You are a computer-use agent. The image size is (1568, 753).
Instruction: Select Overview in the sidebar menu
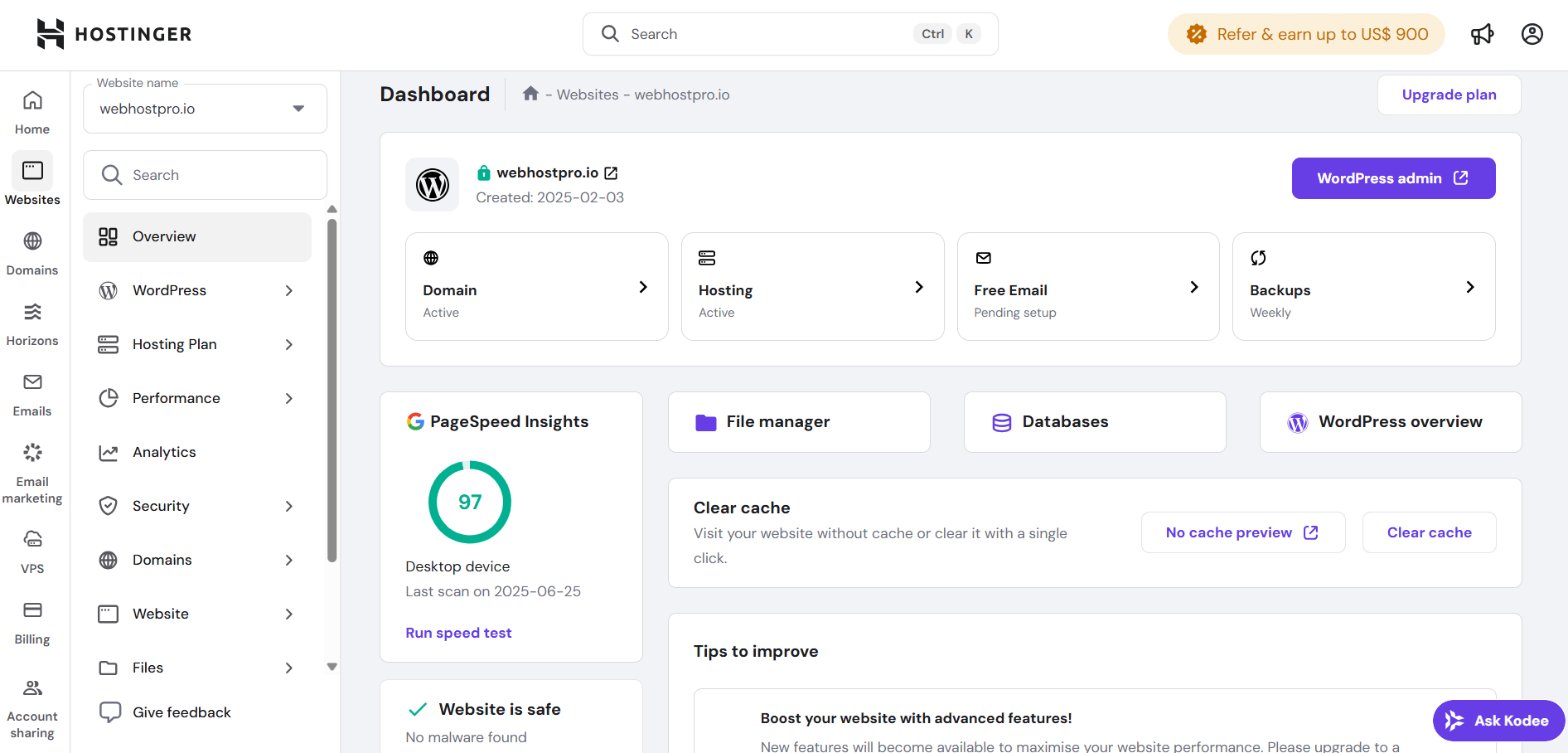coord(197,237)
